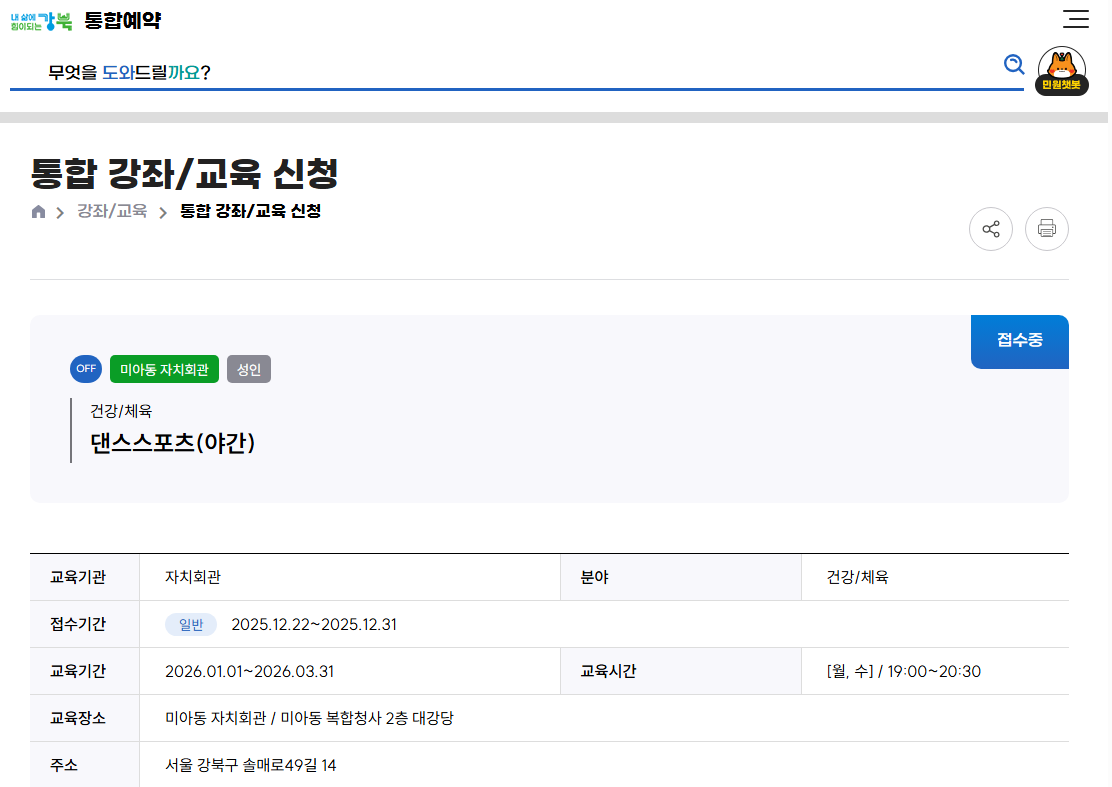This screenshot has height=787, width=1112.
Task: Open the hamburger menu
Action: 1076,19
